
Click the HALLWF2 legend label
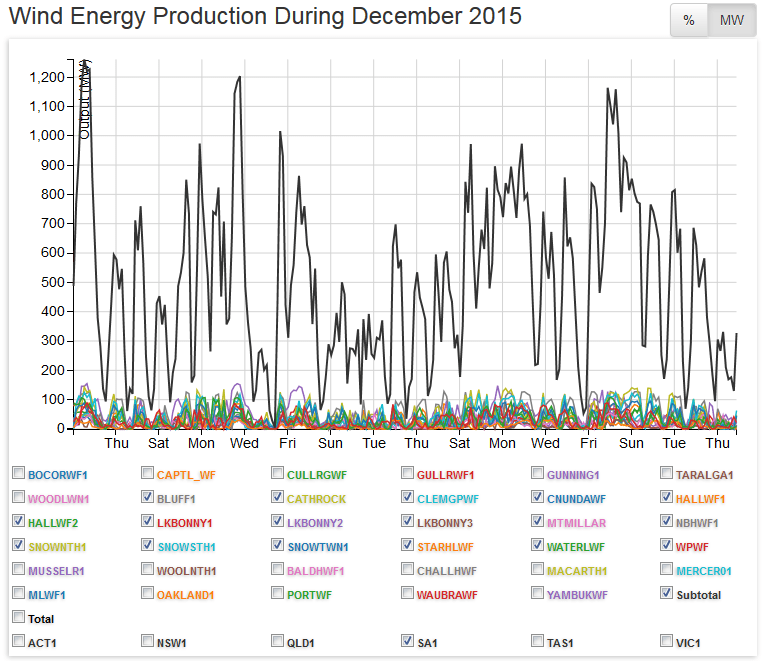coord(54,522)
